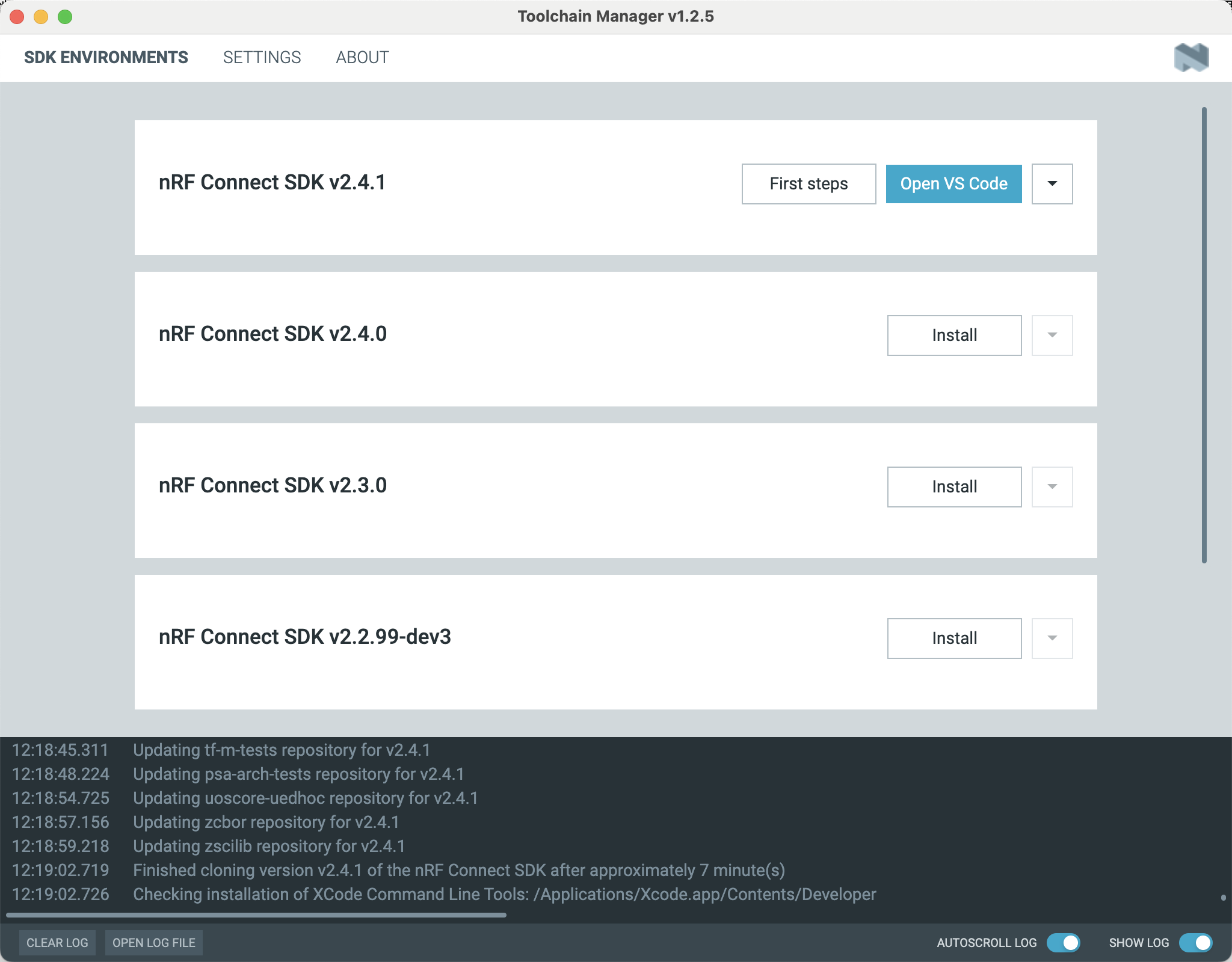The height and width of the screenshot is (962, 1232).
Task: Click the 12:19:02.719 log timestamp
Action: (x=61, y=871)
